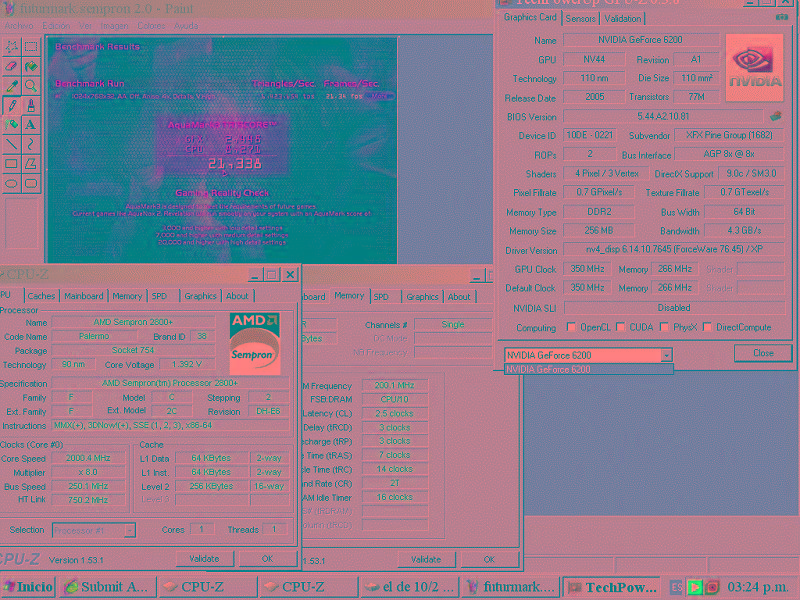Open About tab in the CPU-Z memory window
The width and height of the screenshot is (800, 600).
point(459,296)
